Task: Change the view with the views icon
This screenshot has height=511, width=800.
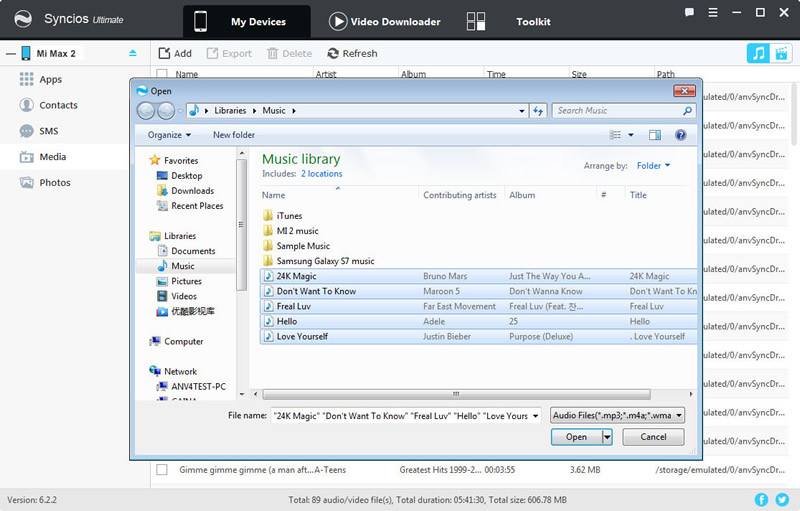Action: [615, 135]
